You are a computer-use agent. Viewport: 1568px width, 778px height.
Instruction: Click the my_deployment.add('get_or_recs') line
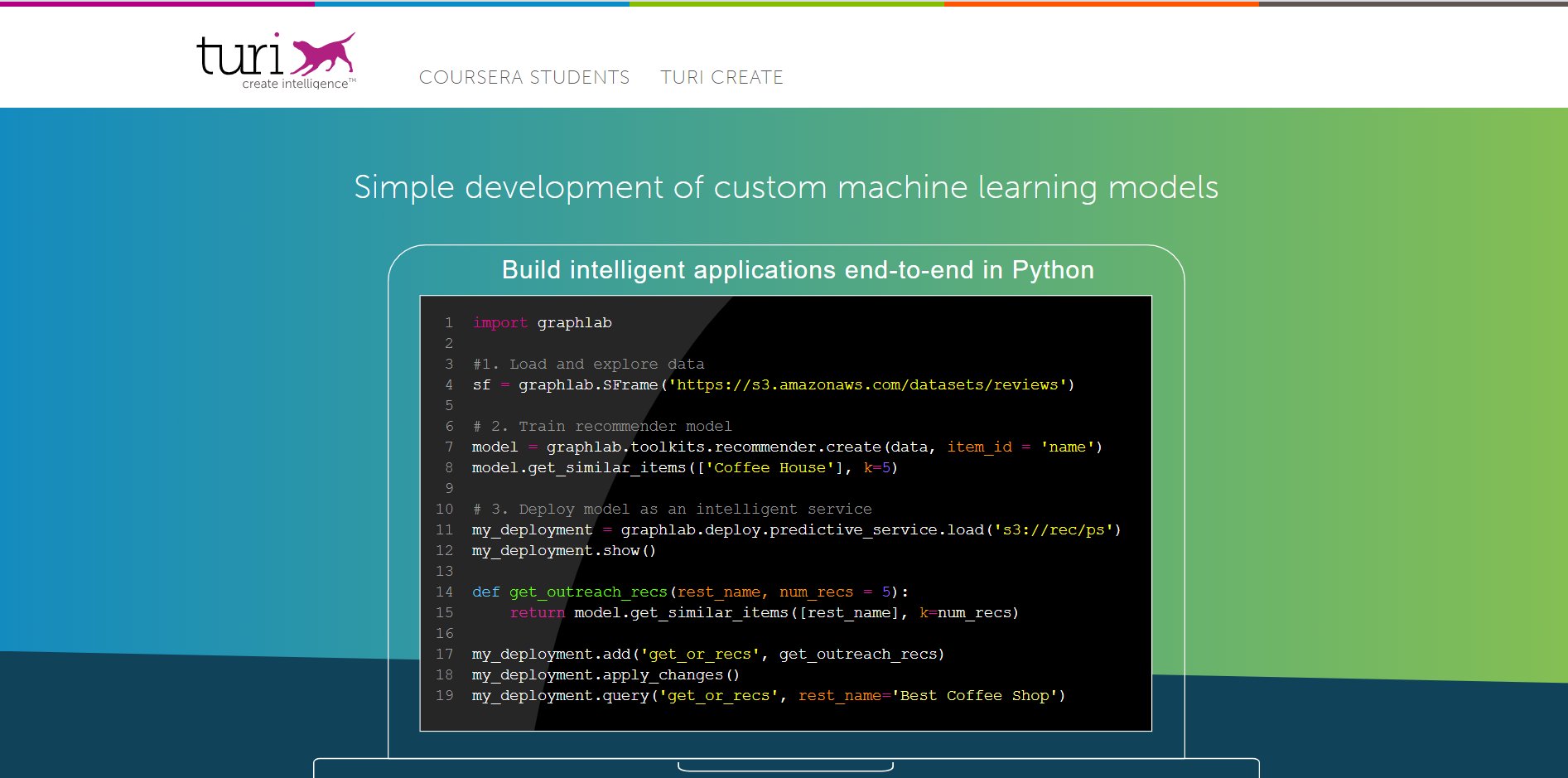point(708,654)
